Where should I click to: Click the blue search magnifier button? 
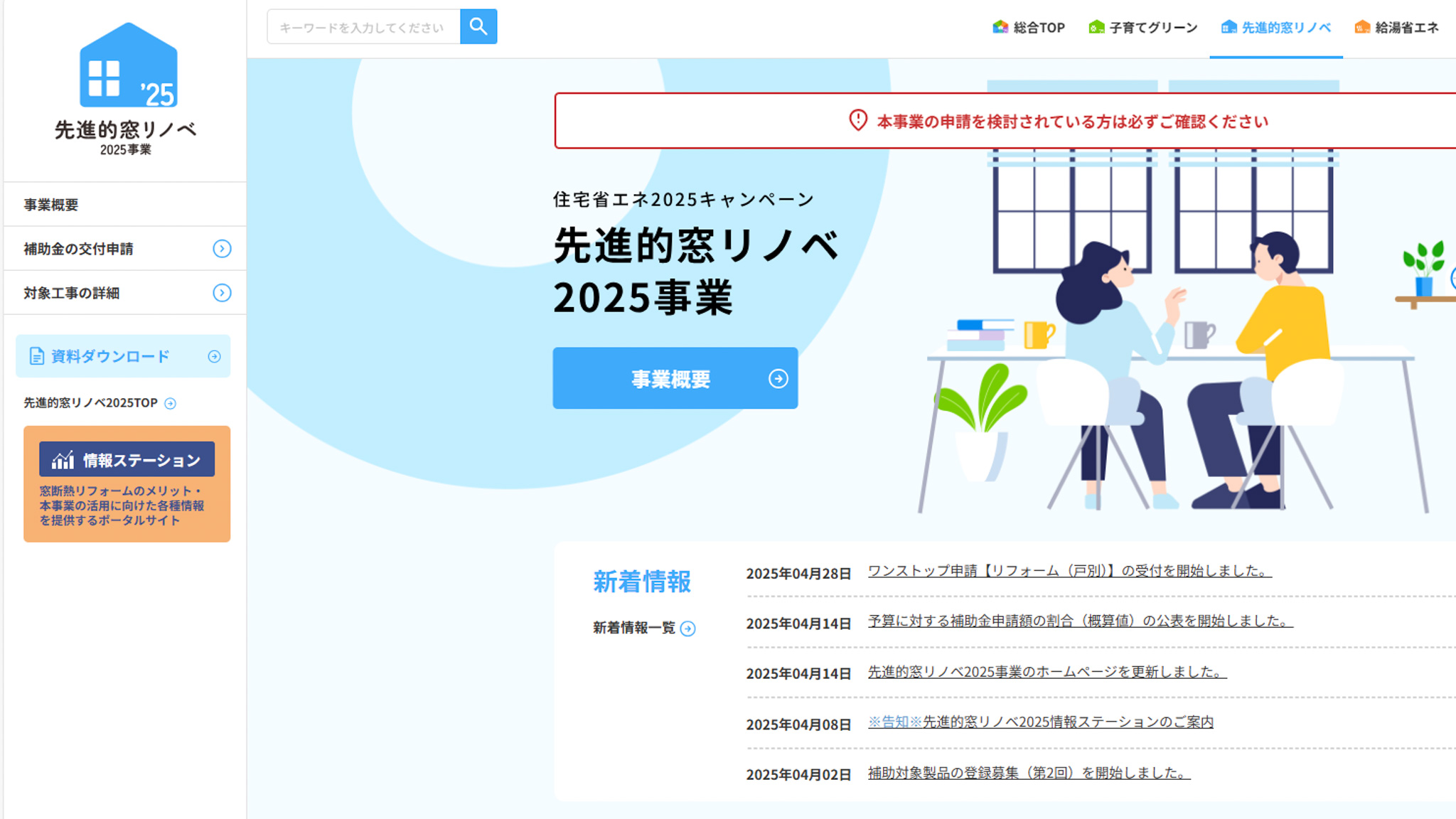478,27
